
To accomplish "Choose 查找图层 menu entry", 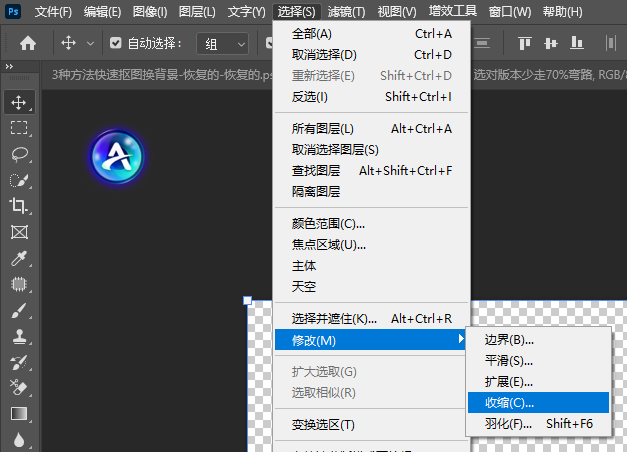I will pyautogui.click(x=371, y=170).
